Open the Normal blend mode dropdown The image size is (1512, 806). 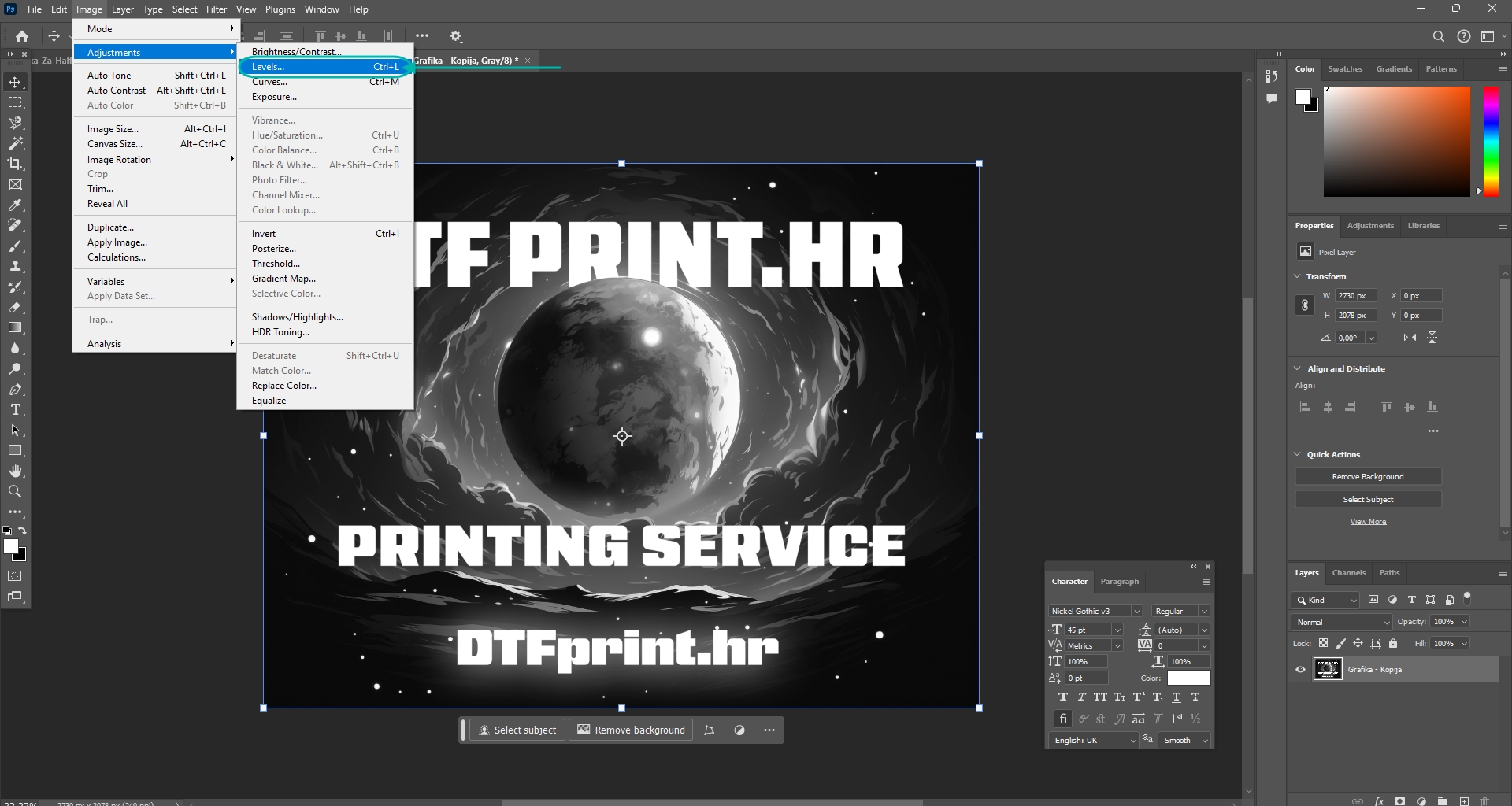1342,622
